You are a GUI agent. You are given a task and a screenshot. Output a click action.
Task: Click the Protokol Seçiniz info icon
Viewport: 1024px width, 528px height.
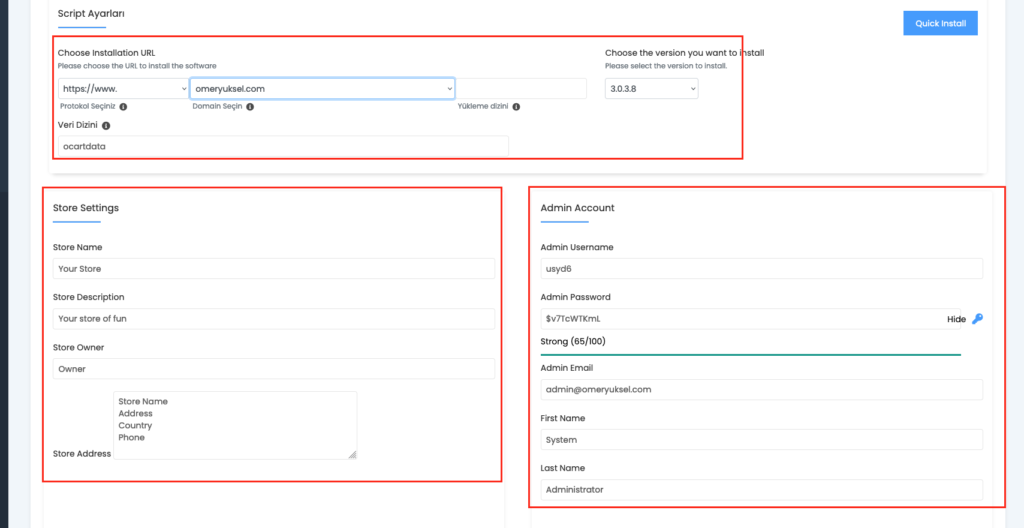coord(123,107)
